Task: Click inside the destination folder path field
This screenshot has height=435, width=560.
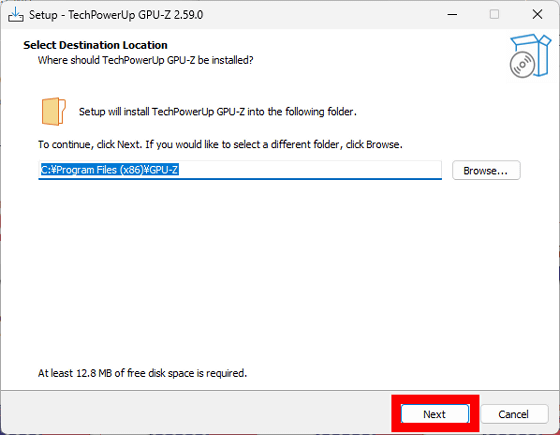Action: pos(240,170)
